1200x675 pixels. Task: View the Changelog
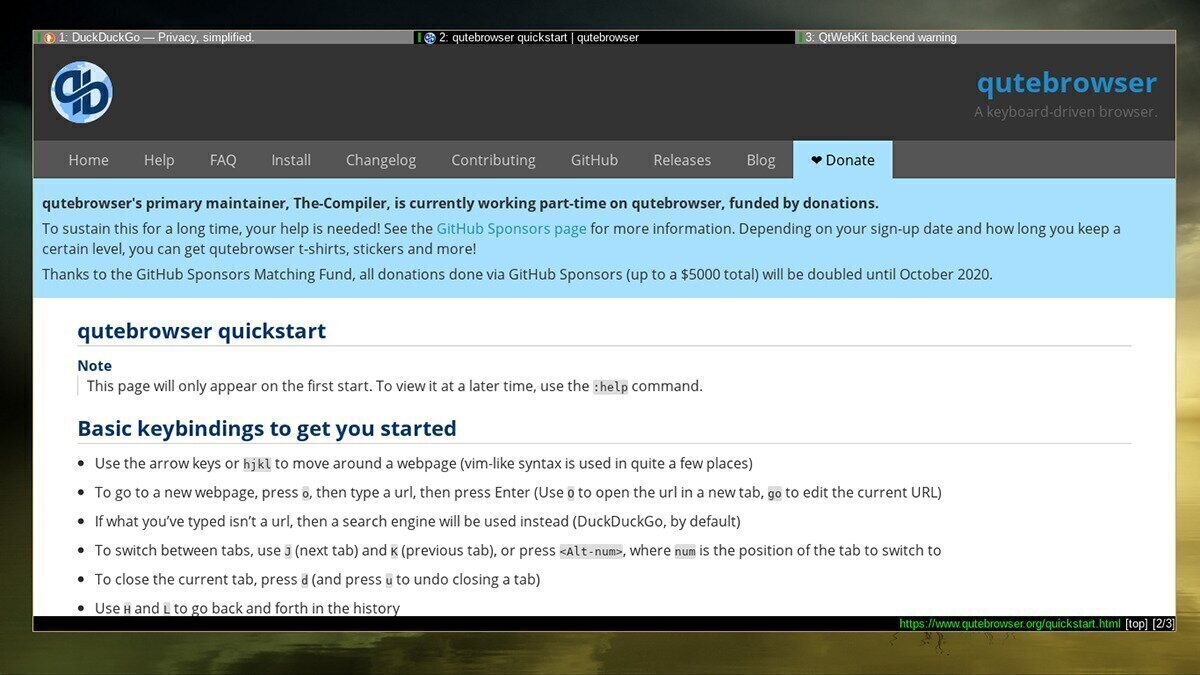(x=381, y=159)
